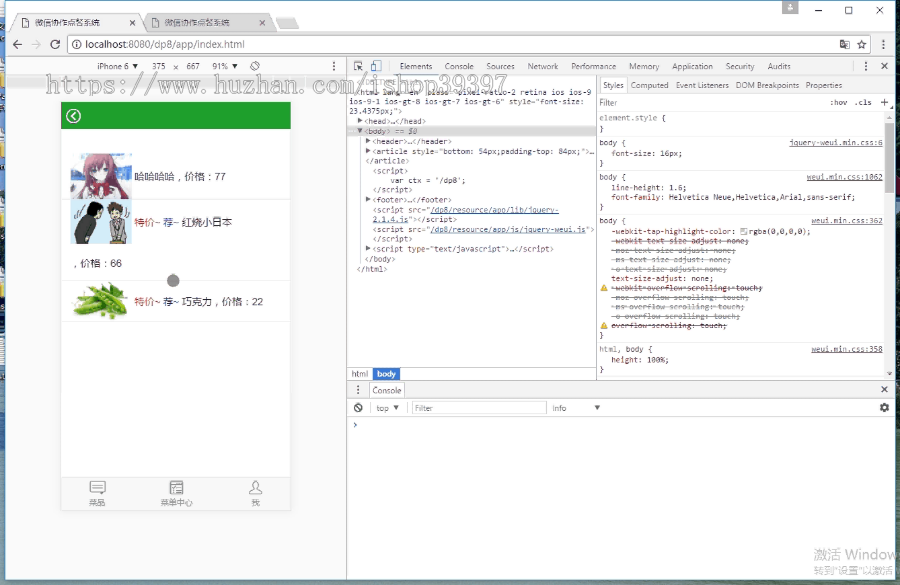
Task: Expand the header node in DOM tree
Action: click(368, 141)
